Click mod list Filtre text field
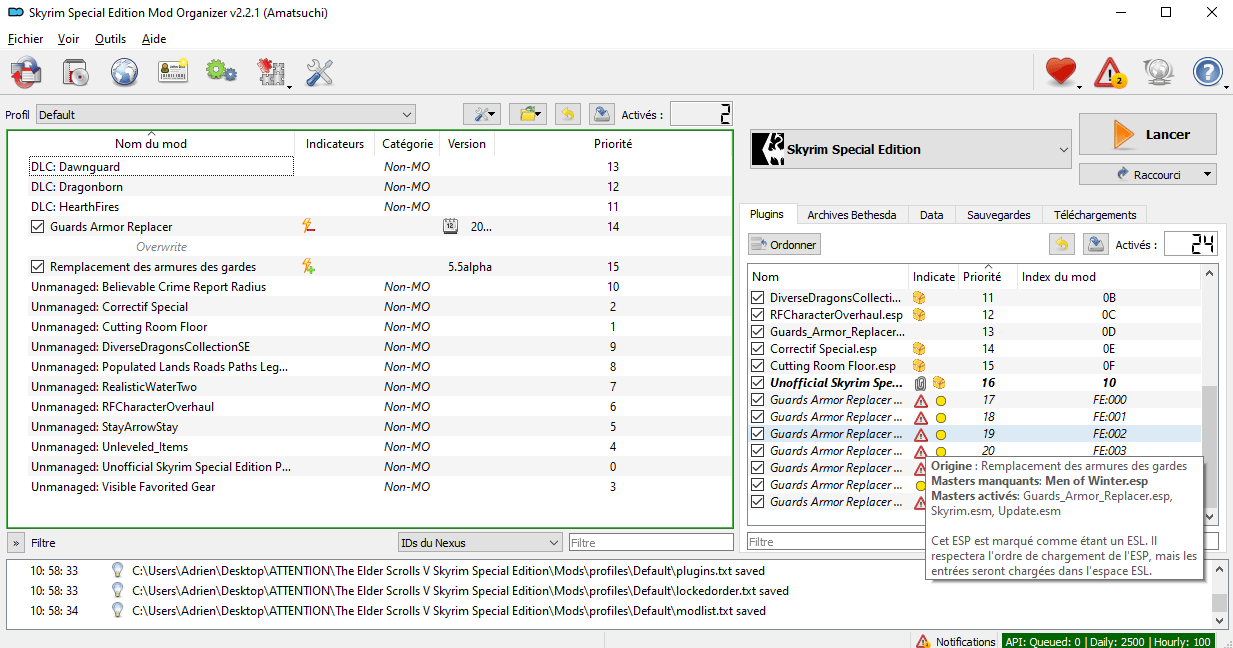Screen dimensions: 1233x648 click(x=651, y=542)
